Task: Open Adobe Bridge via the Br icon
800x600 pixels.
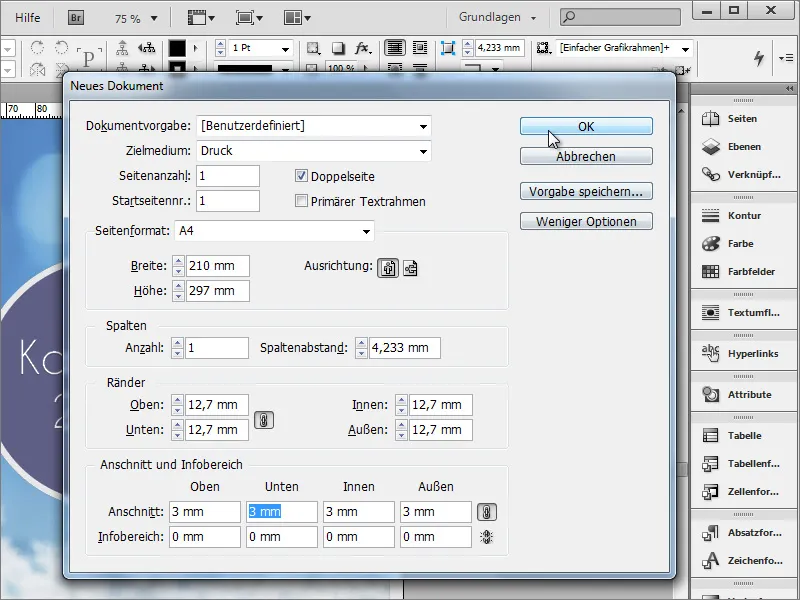Action: [76, 18]
